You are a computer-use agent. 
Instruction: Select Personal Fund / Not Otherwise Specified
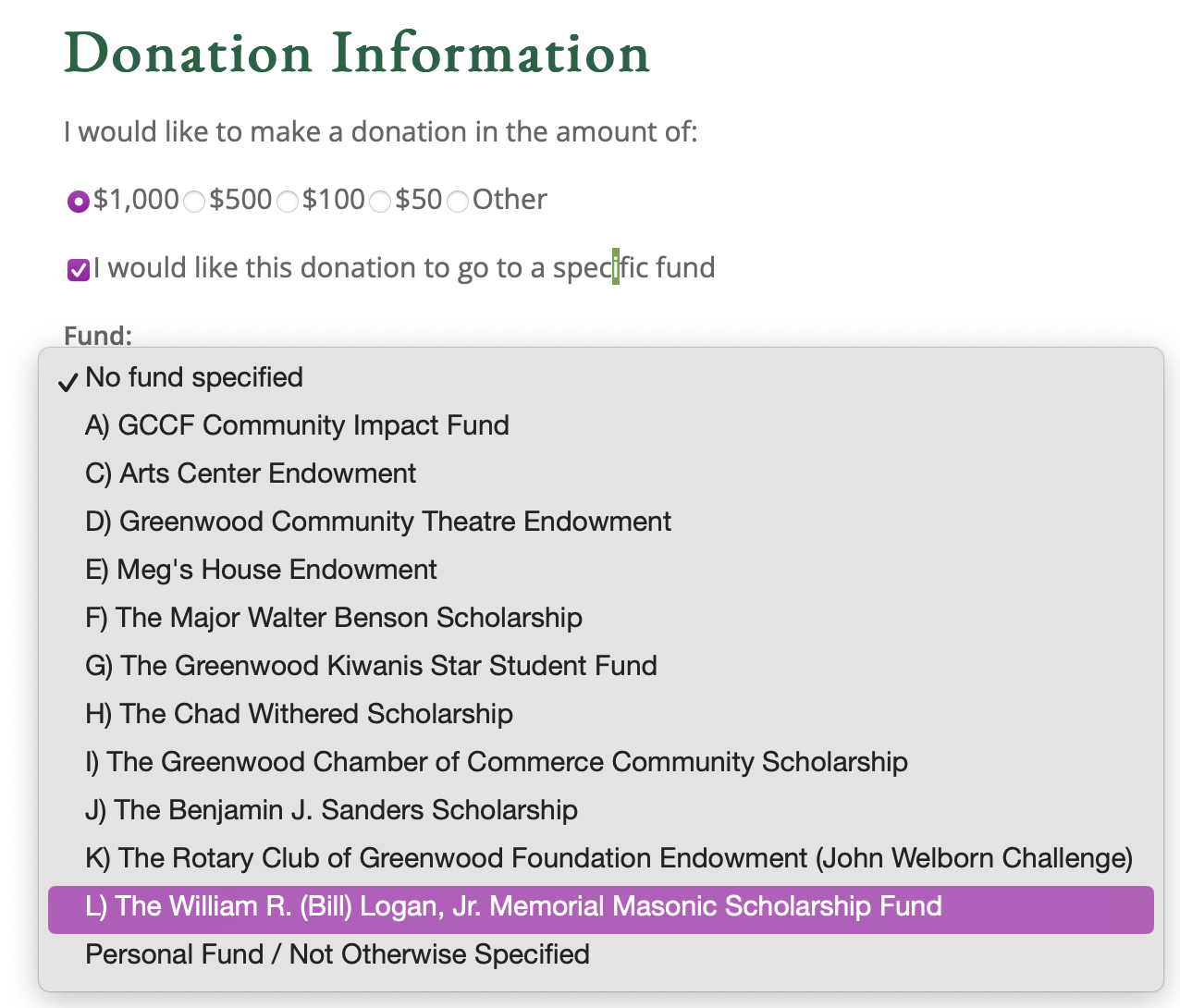tap(601, 954)
